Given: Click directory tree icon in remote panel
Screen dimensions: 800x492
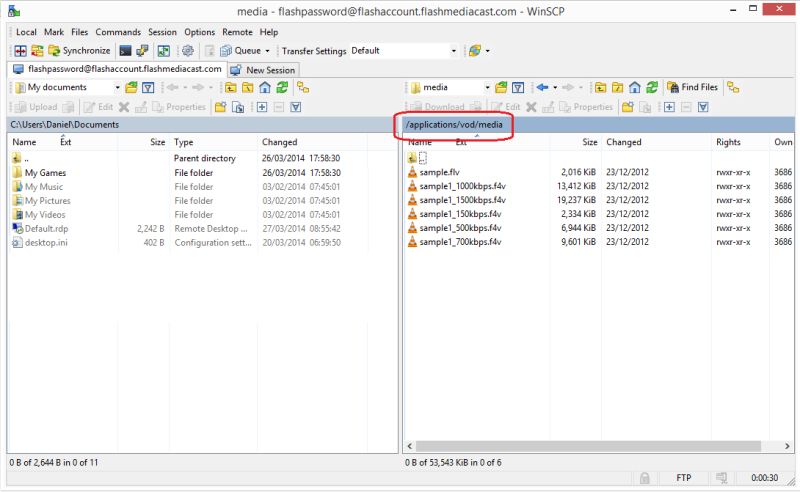Looking at the screenshot, I should coord(733,87).
